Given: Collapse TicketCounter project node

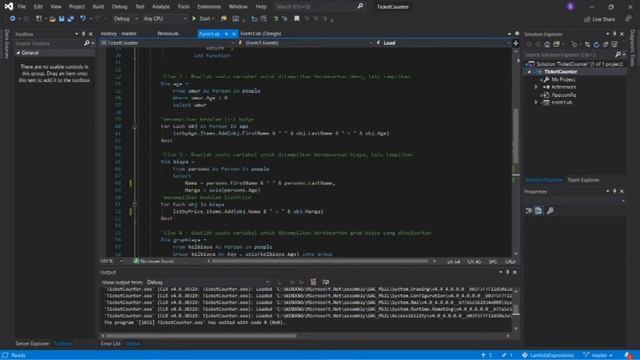Looking at the screenshot, I should pyautogui.click(x=530, y=71).
